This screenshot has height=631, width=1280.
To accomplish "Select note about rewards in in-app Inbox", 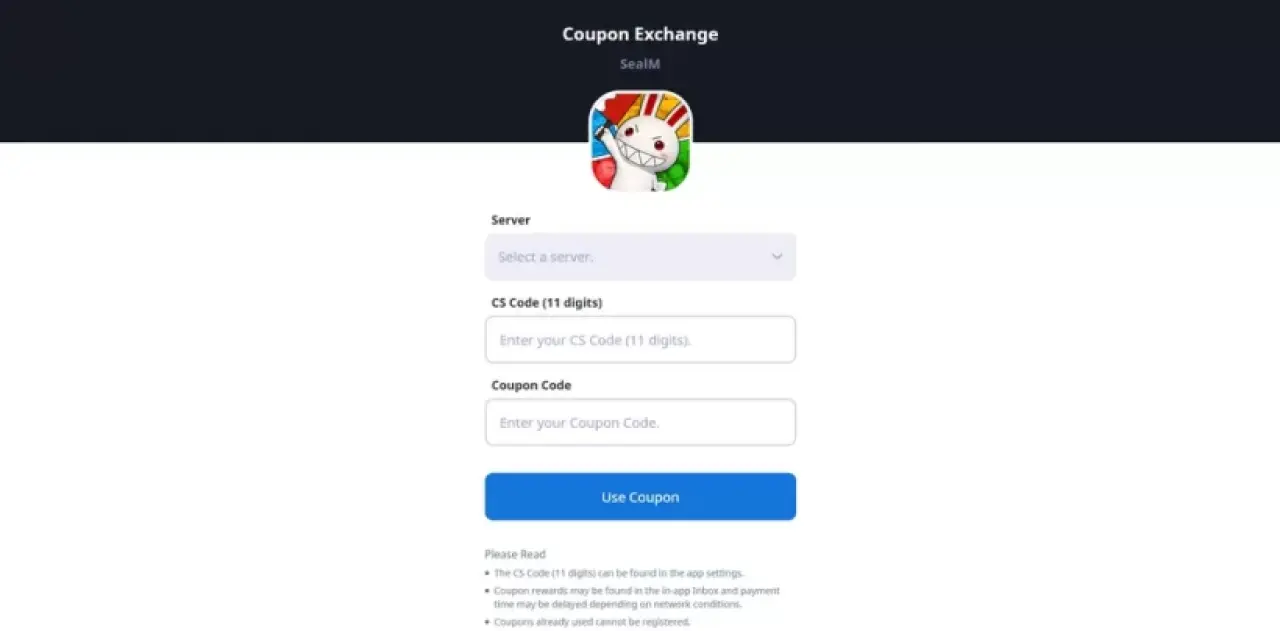I will point(637,598).
